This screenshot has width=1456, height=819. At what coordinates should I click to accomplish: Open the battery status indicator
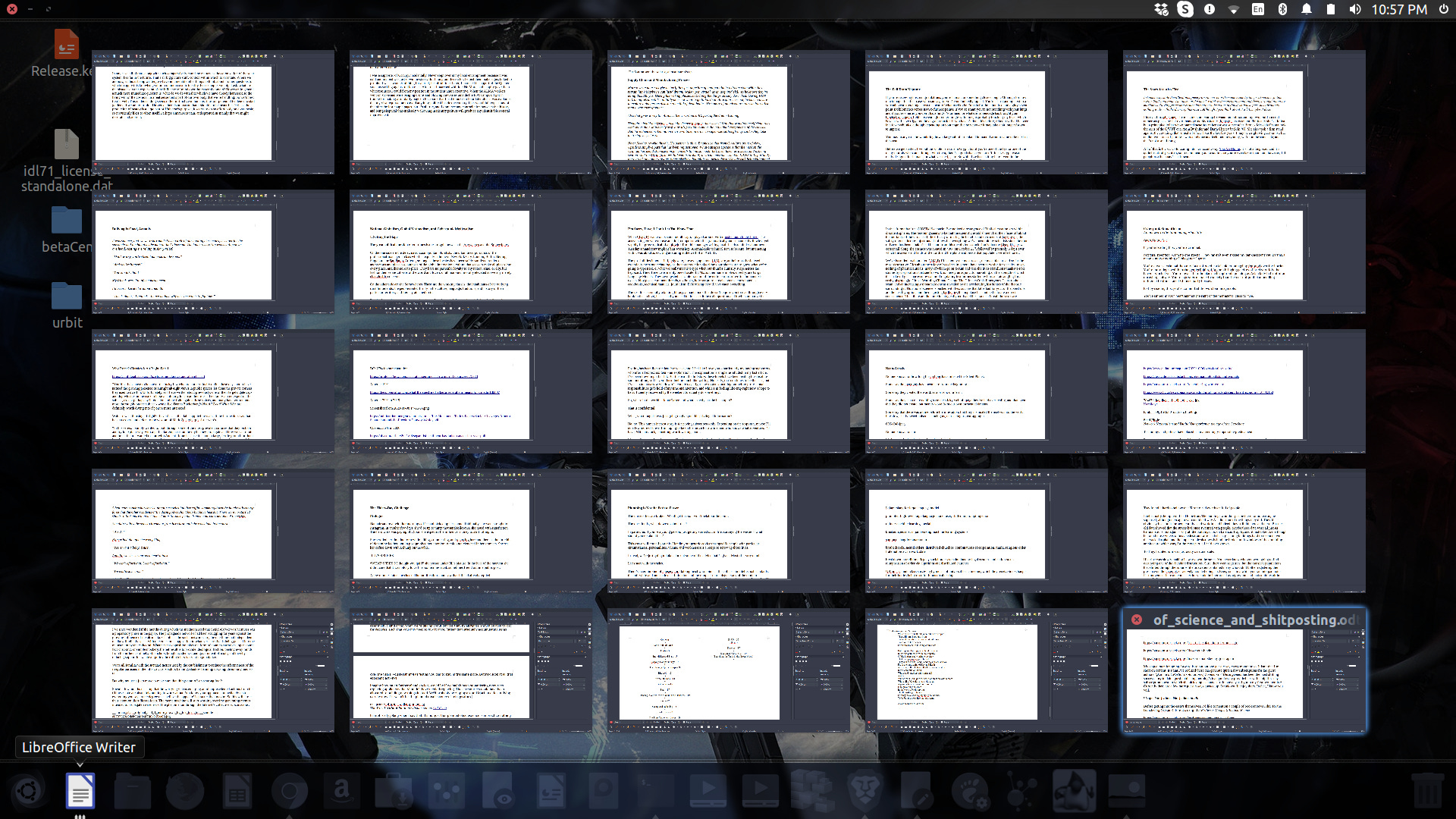(1331, 9)
